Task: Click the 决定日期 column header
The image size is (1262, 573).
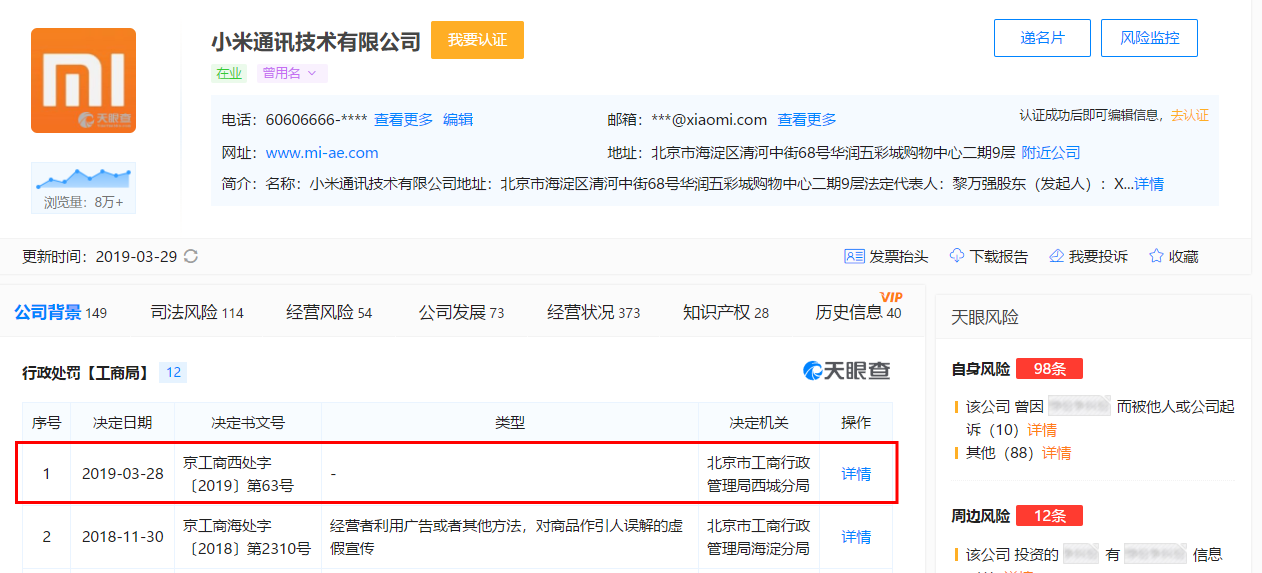Action: 122,423
